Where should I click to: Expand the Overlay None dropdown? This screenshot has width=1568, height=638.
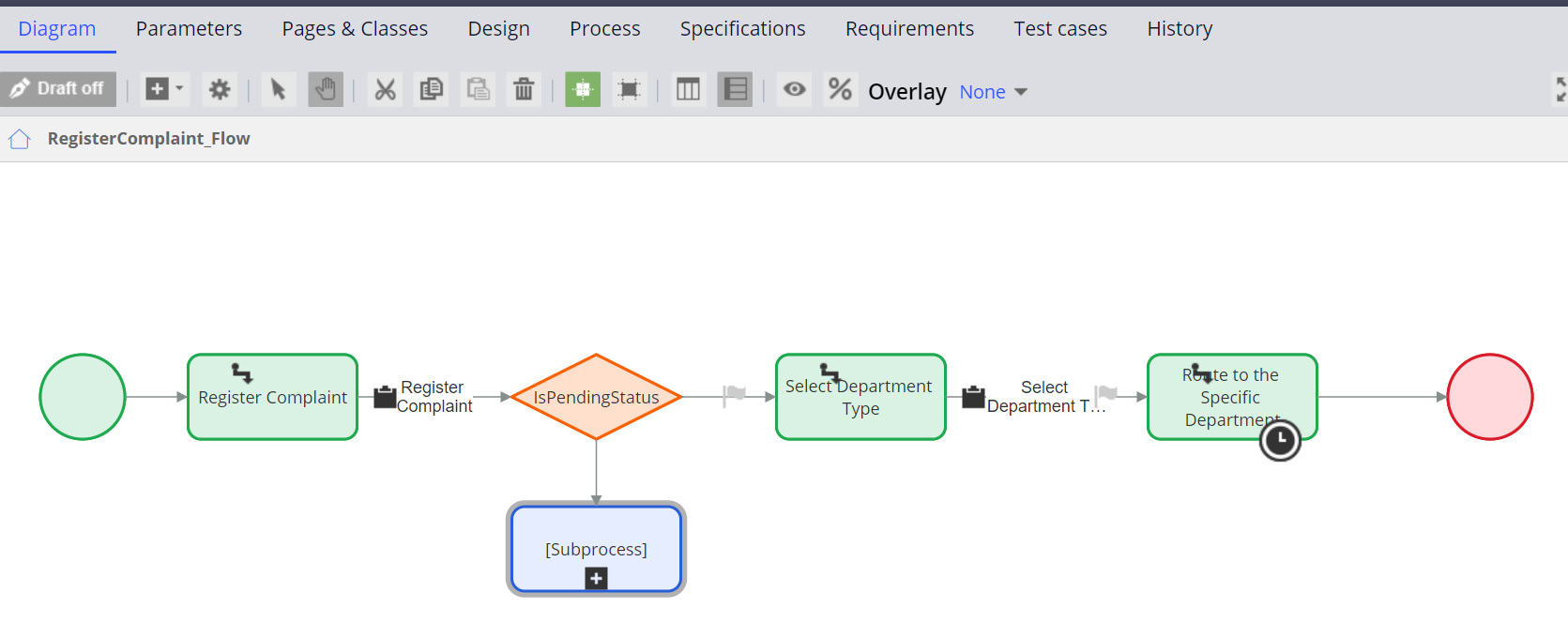coord(993,92)
